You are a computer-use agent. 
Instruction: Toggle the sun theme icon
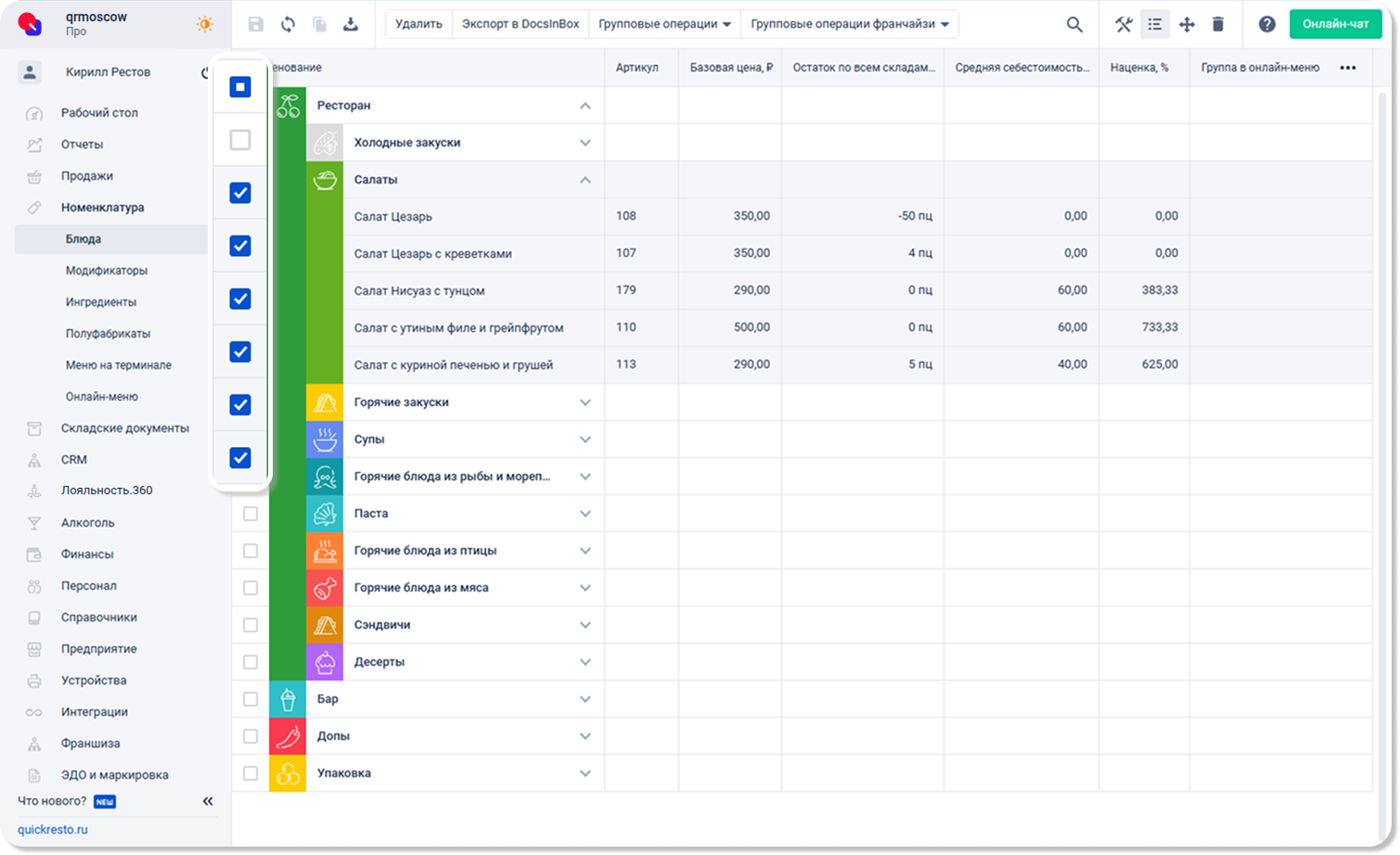(205, 25)
